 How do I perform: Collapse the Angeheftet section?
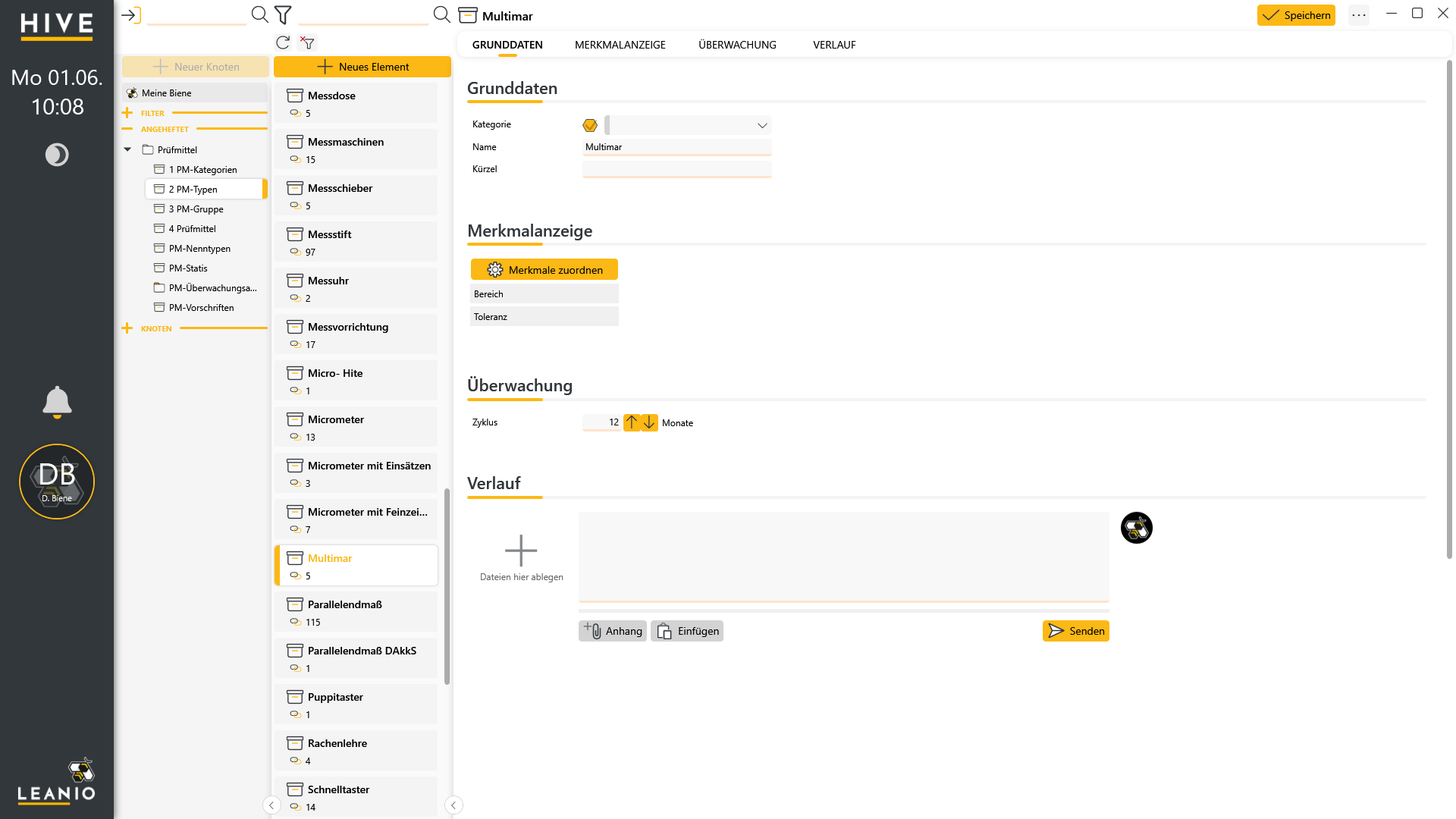[x=127, y=129]
